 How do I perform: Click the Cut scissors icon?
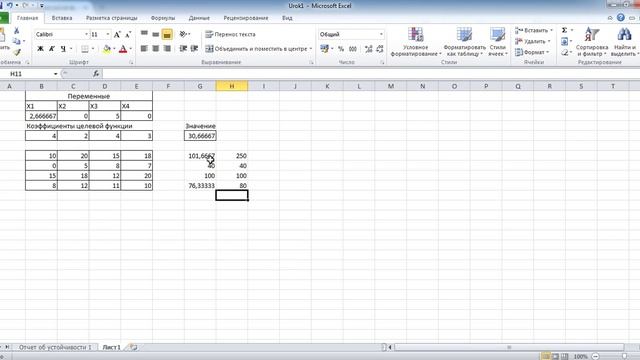16,31
